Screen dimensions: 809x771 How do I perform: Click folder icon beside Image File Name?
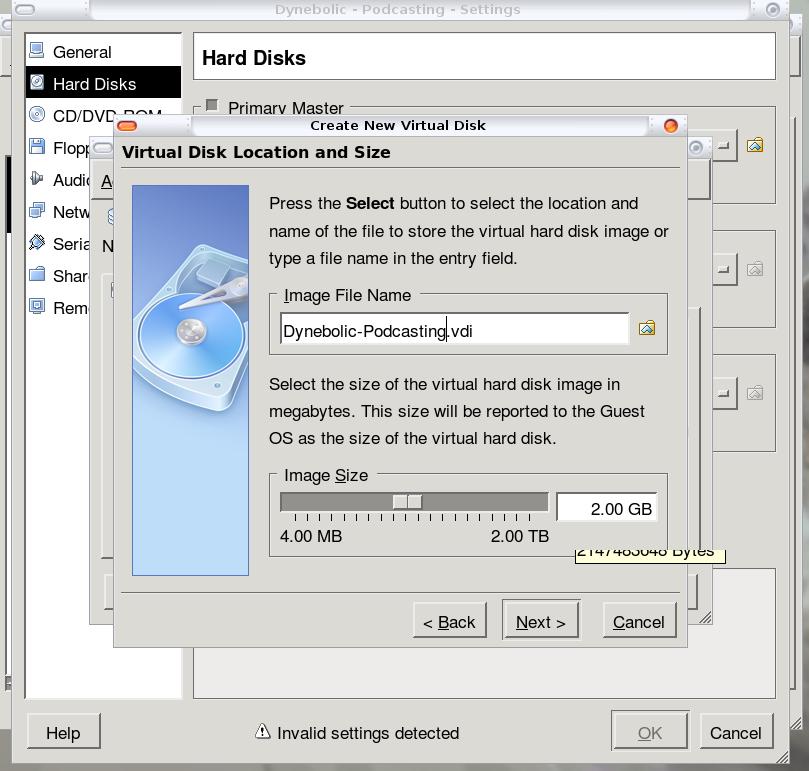tap(647, 328)
